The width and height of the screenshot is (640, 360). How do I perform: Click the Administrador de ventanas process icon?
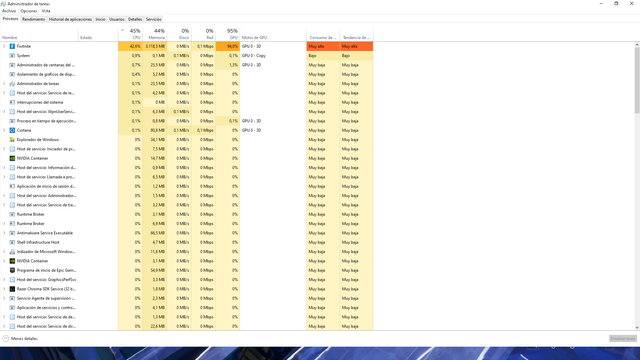(x=12, y=65)
